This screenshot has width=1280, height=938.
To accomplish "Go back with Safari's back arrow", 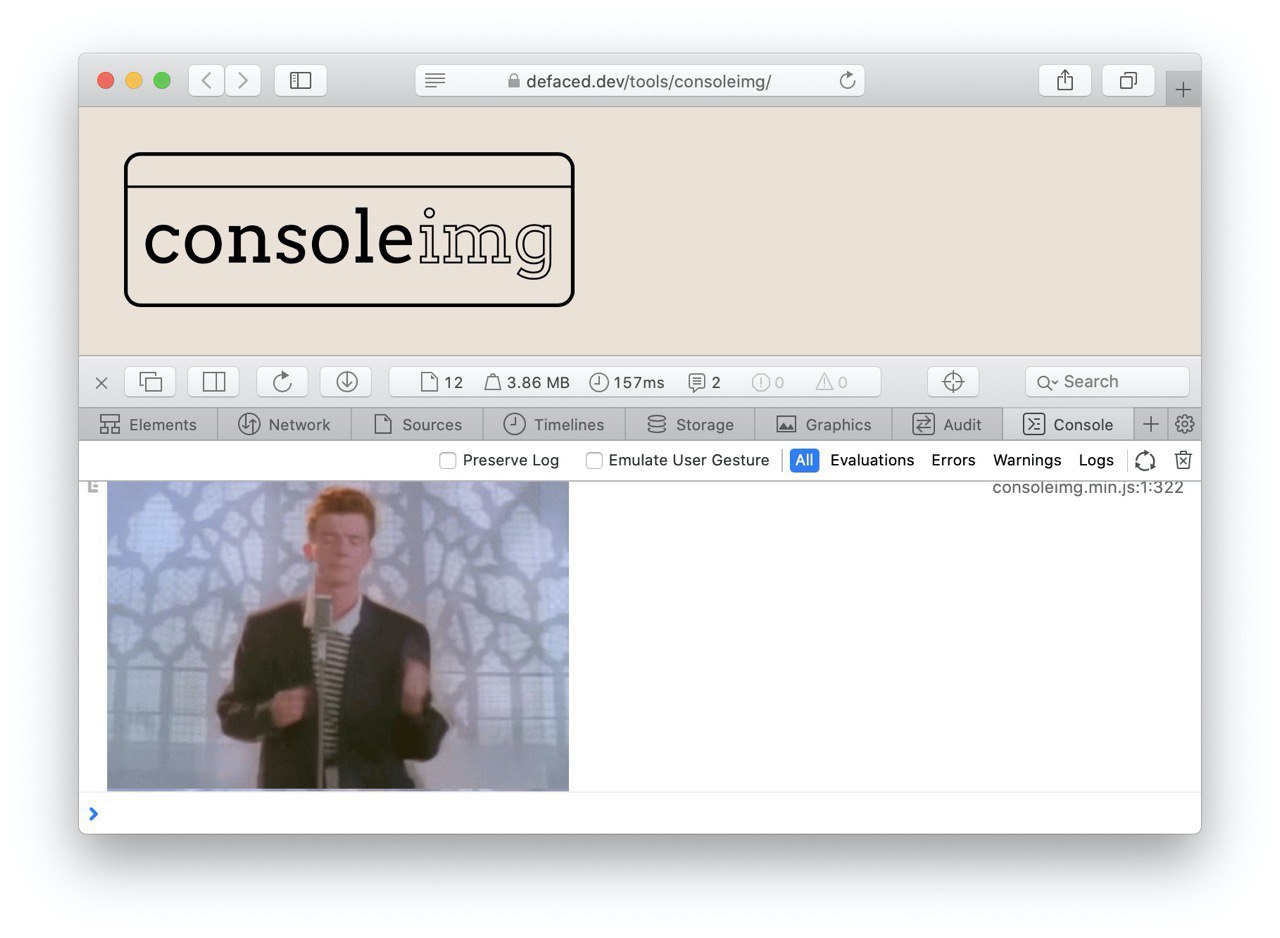I will 206,81.
